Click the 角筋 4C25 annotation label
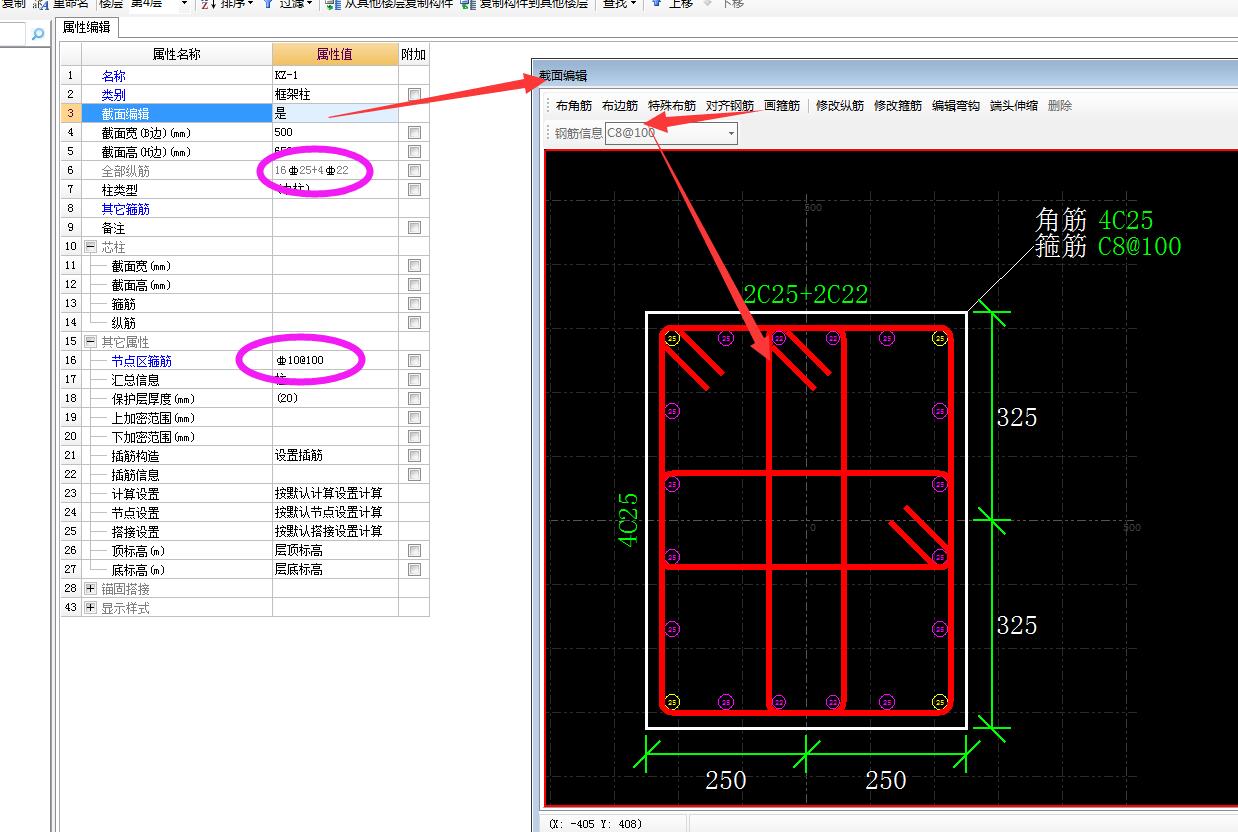This screenshot has width=1238, height=832. coord(1094,221)
